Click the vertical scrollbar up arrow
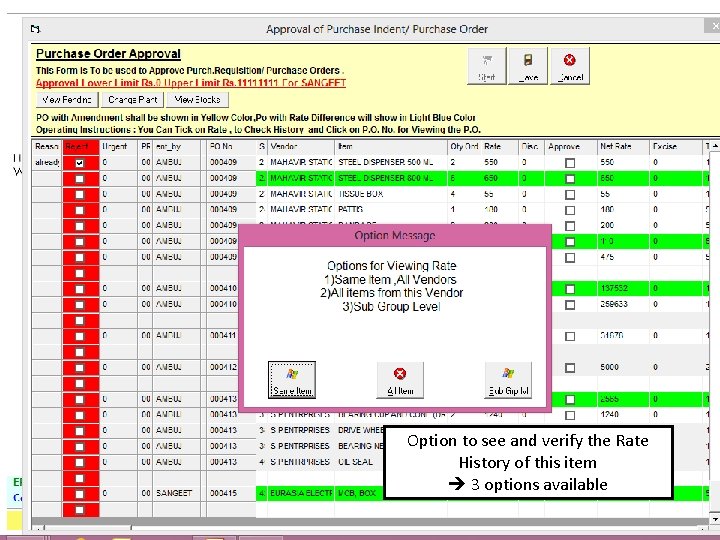This screenshot has width=720, height=540. tap(714, 146)
